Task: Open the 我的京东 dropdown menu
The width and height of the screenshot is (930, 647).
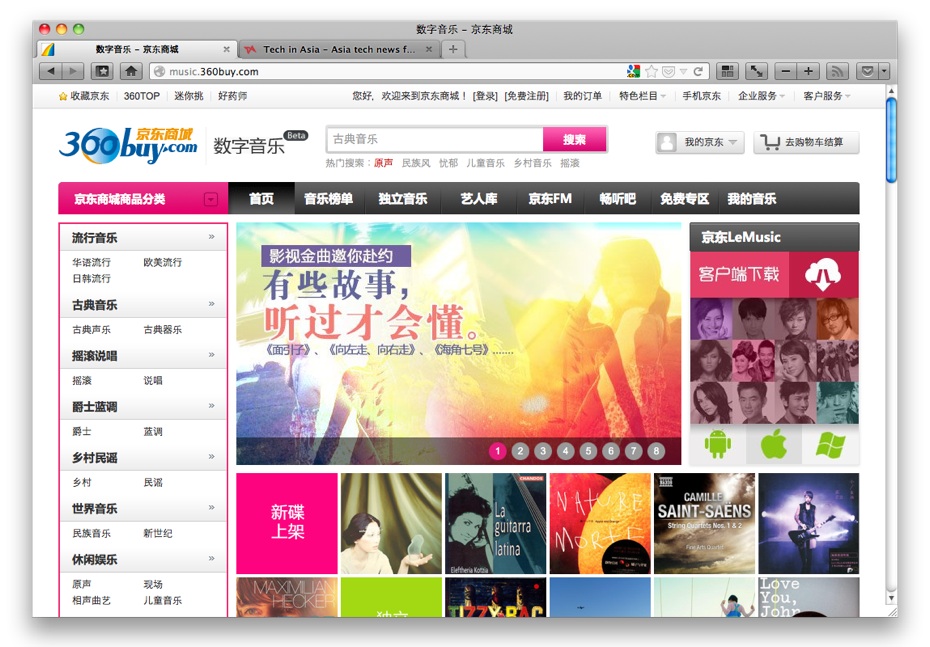Action: click(700, 142)
